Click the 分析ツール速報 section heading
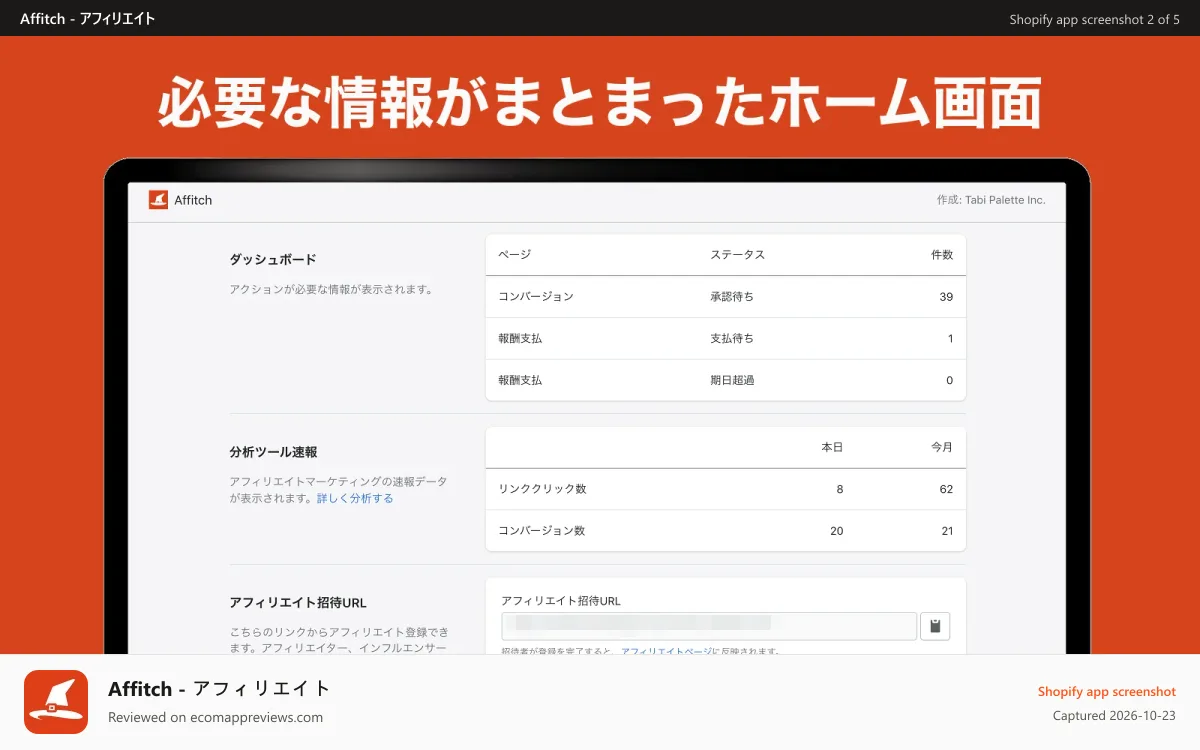 click(273, 452)
